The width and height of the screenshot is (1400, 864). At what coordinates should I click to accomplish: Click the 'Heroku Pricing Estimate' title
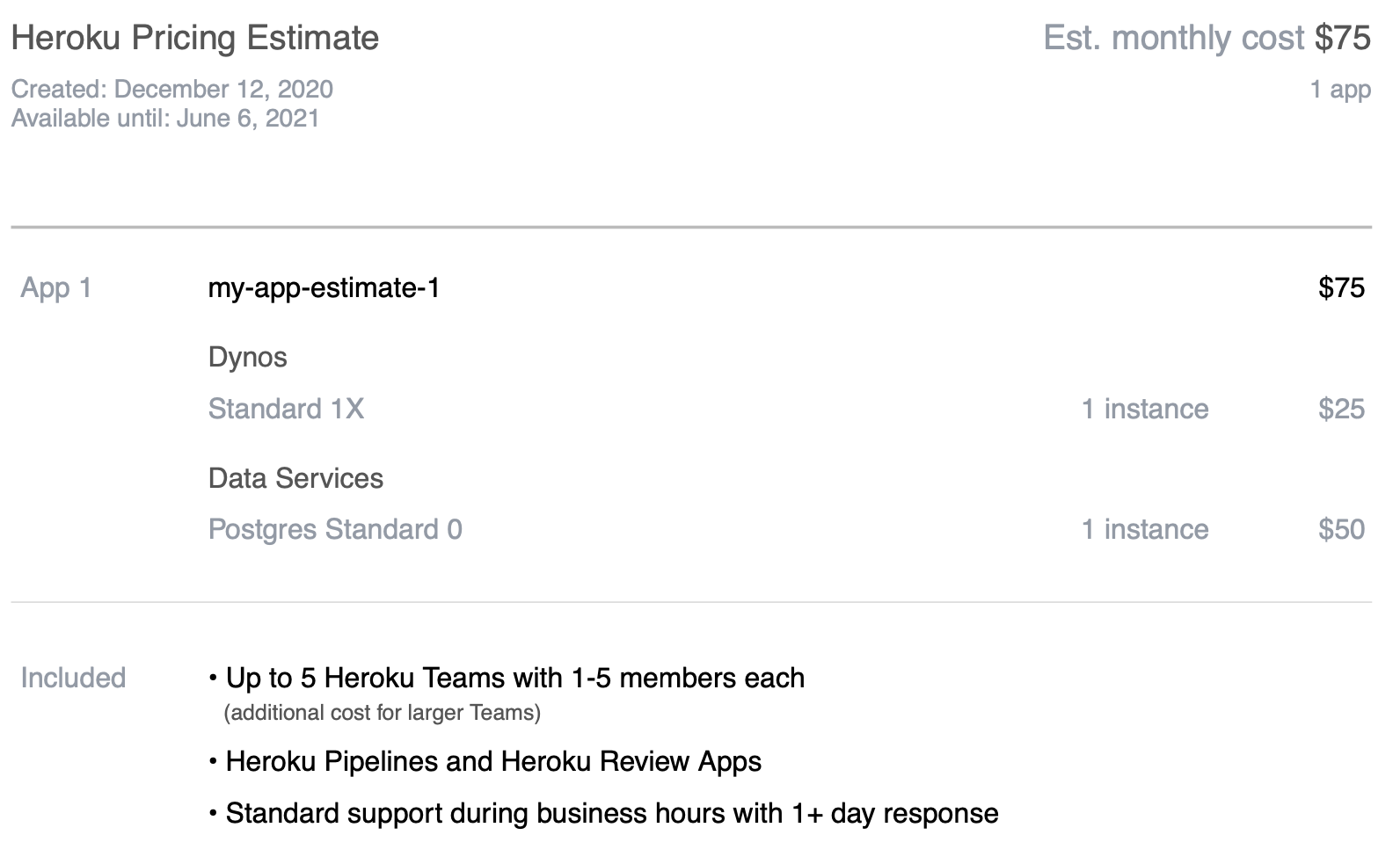coord(195,38)
